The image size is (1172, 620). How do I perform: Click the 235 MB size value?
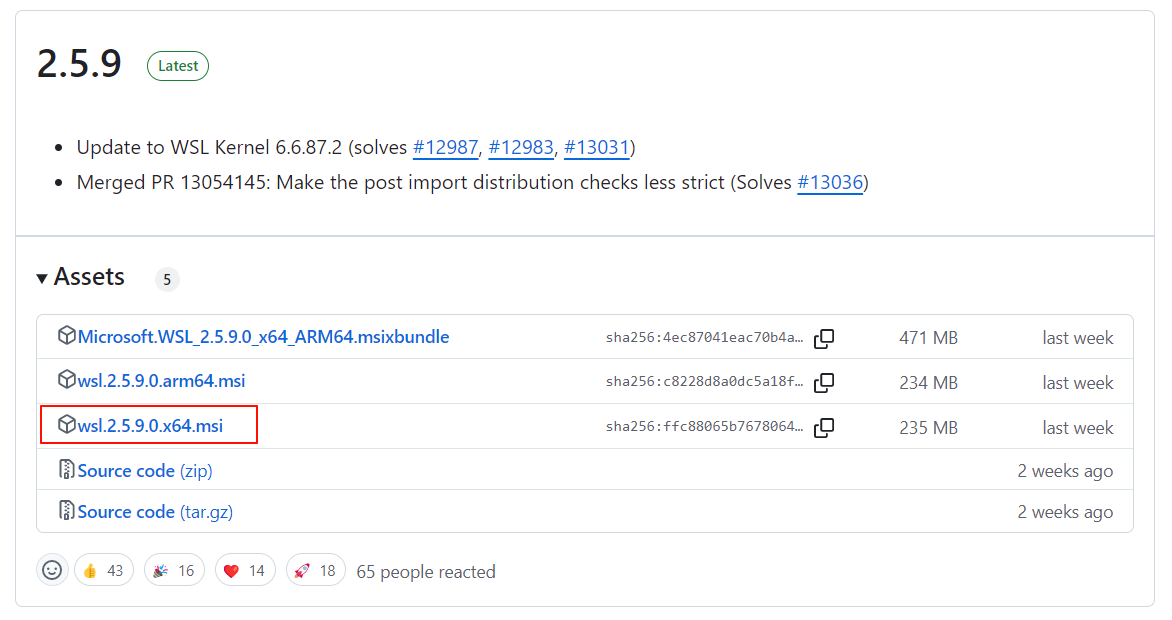click(x=928, y=428)
